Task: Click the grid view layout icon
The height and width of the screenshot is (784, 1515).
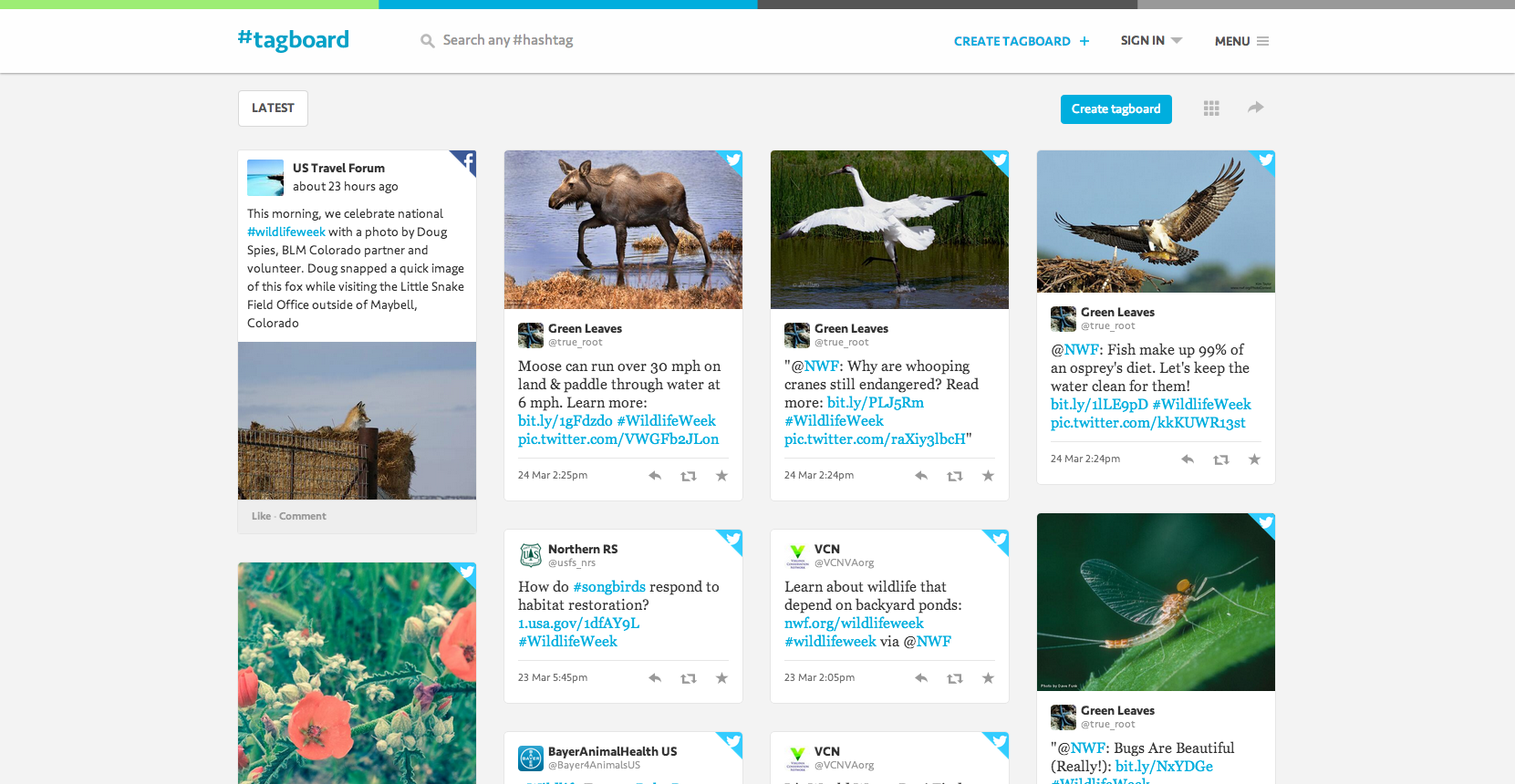Action: point(1211,108)
